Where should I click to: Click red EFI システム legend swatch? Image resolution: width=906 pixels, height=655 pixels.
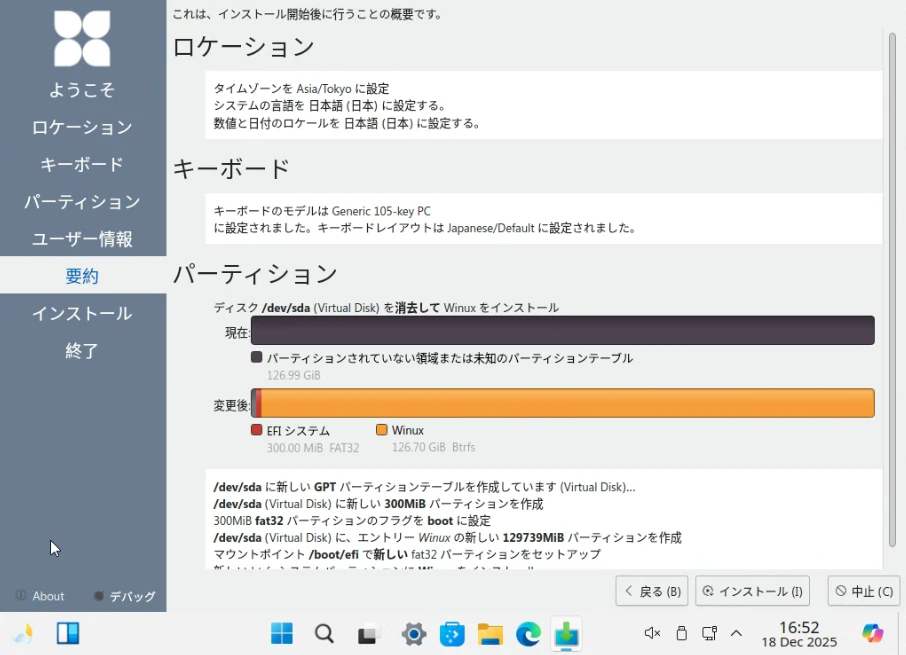[257, 430]
